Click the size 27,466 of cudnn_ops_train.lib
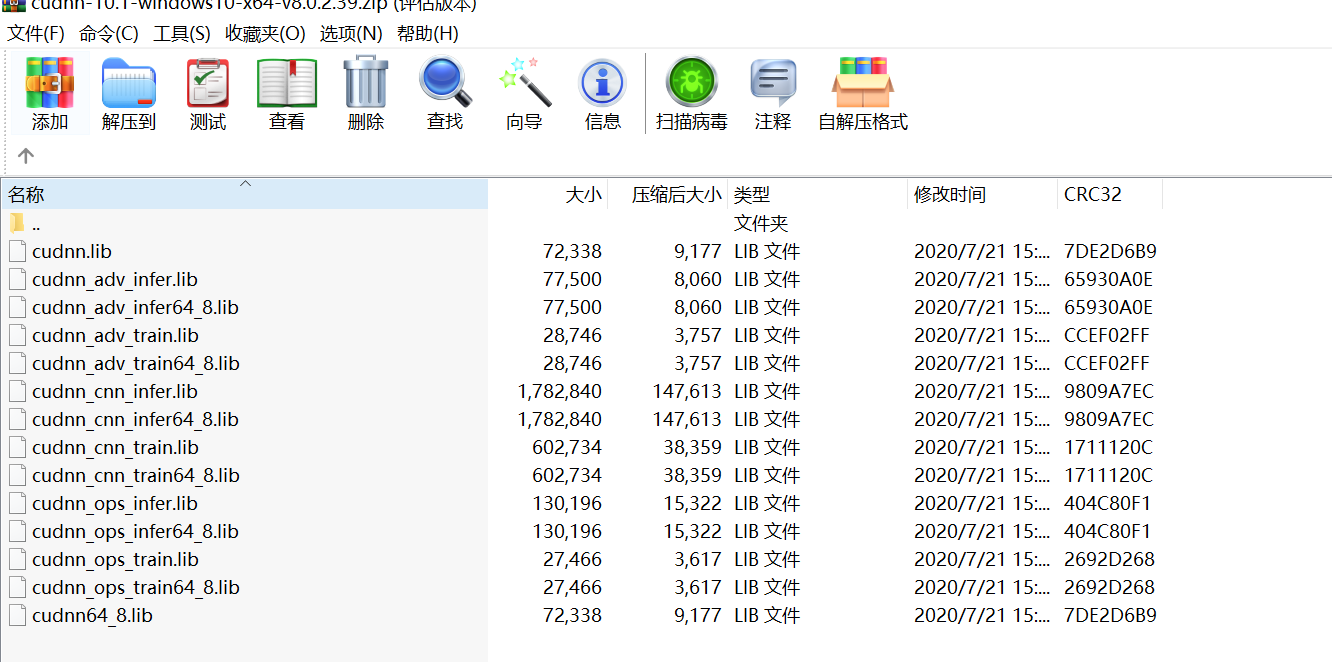The height and width of the screenshot is (662, 1332). click(x=572, y=559)
